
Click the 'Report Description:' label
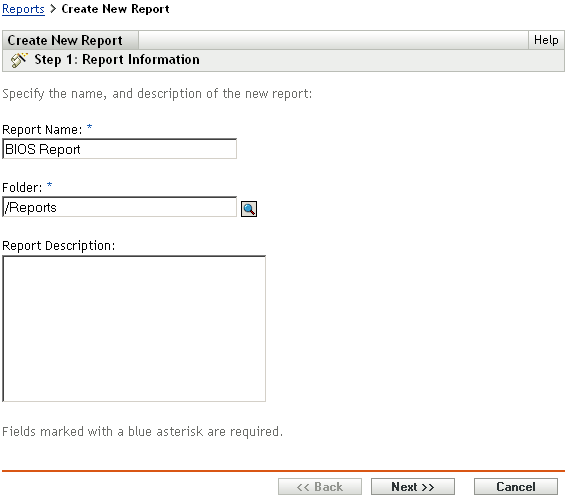pyautogui.click(x=59, y=246)
